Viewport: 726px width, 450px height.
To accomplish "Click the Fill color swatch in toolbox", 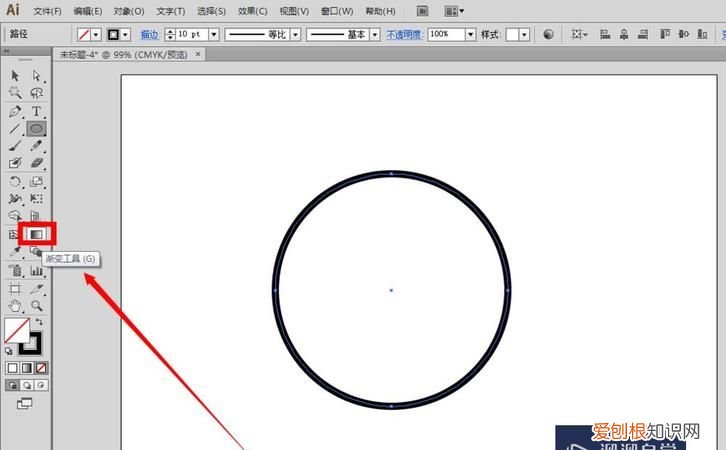I will 15,330.
